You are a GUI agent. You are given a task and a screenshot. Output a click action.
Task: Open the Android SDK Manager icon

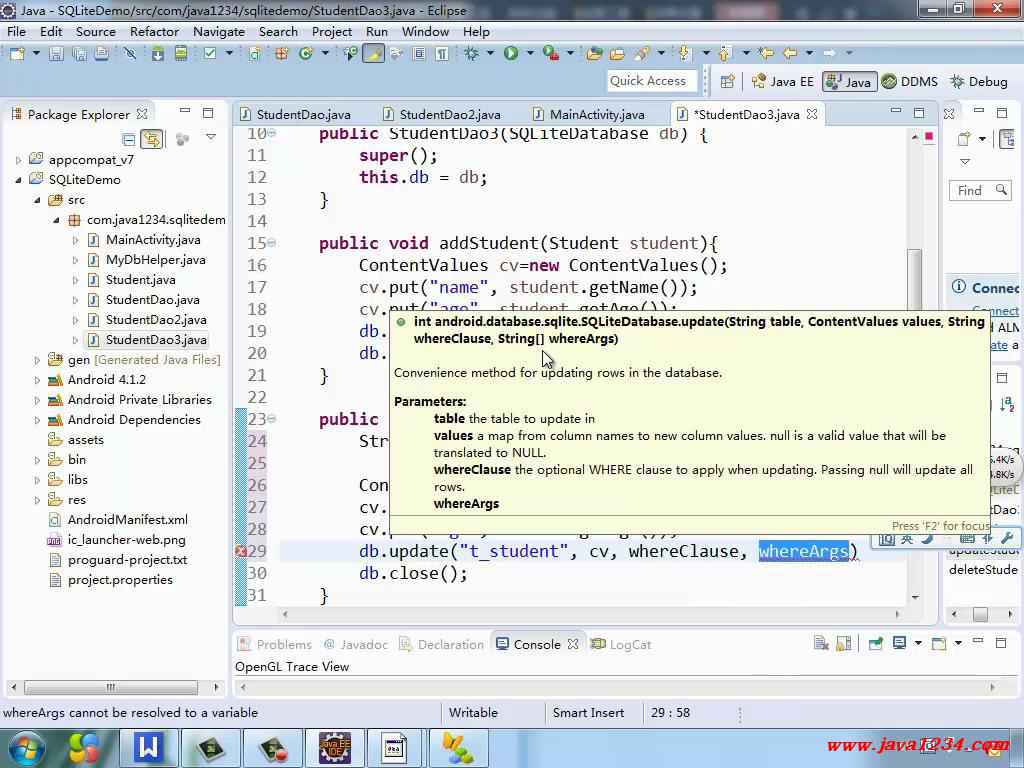coord(158,54)
